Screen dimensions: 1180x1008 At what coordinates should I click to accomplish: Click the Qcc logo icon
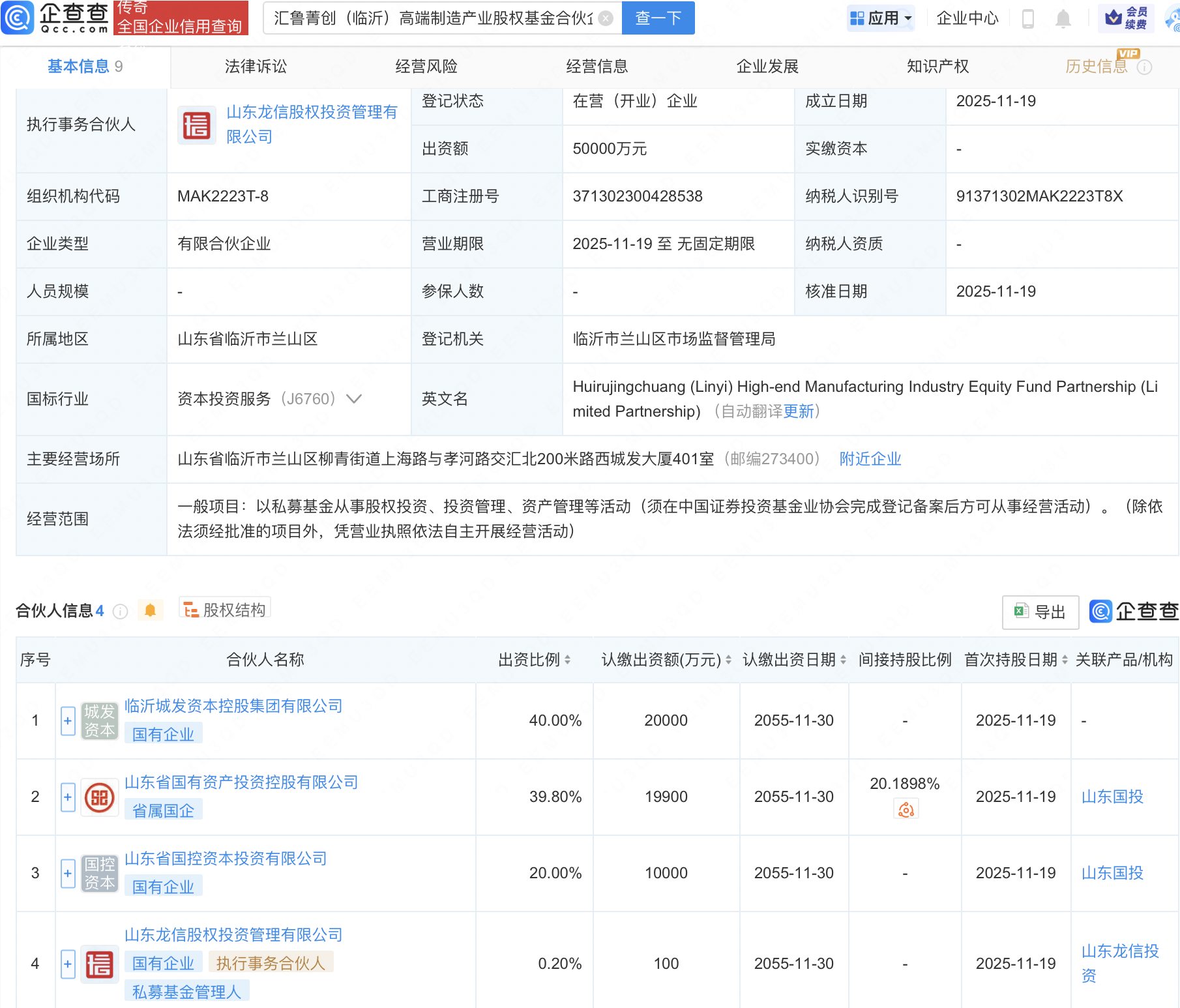tap(18, 18)
